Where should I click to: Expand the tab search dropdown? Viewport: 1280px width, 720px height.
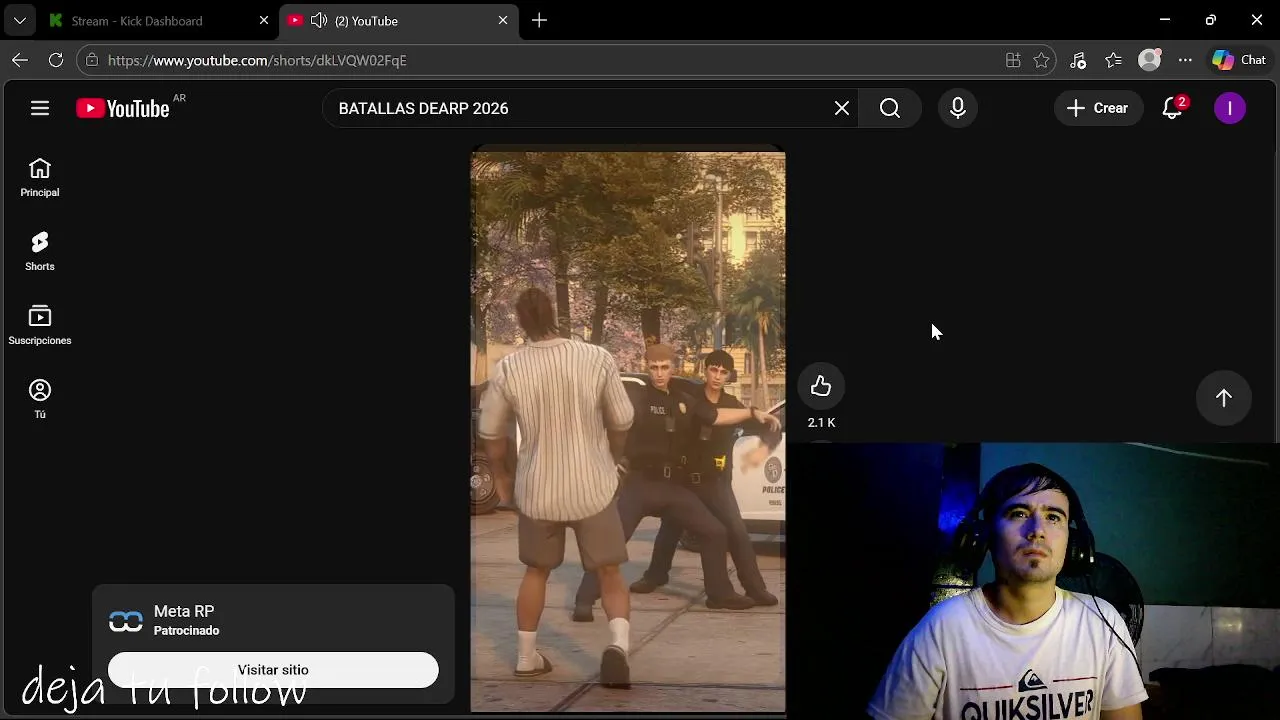(x=19, y=20)
